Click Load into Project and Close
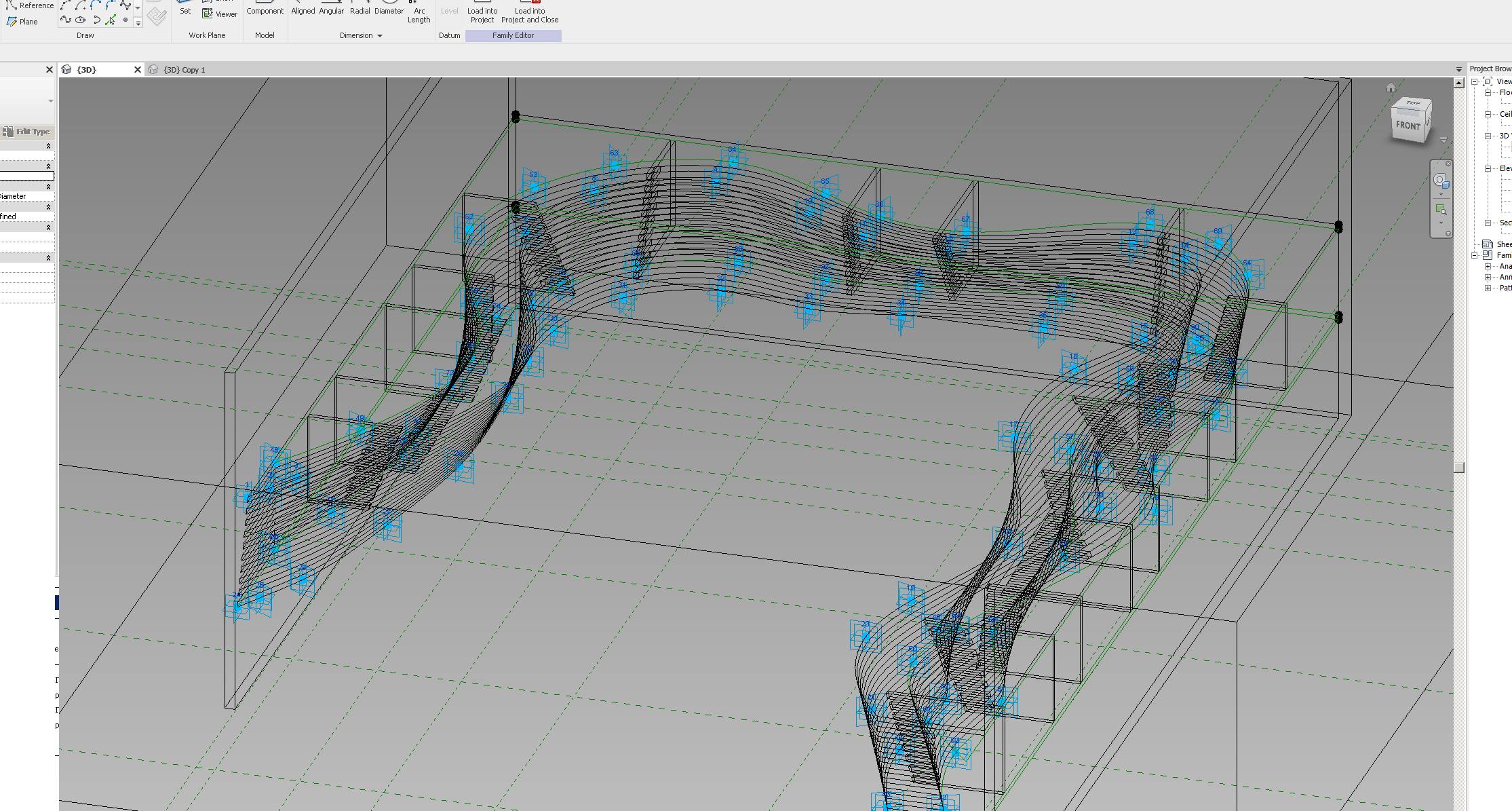 [x=530, y=12]
